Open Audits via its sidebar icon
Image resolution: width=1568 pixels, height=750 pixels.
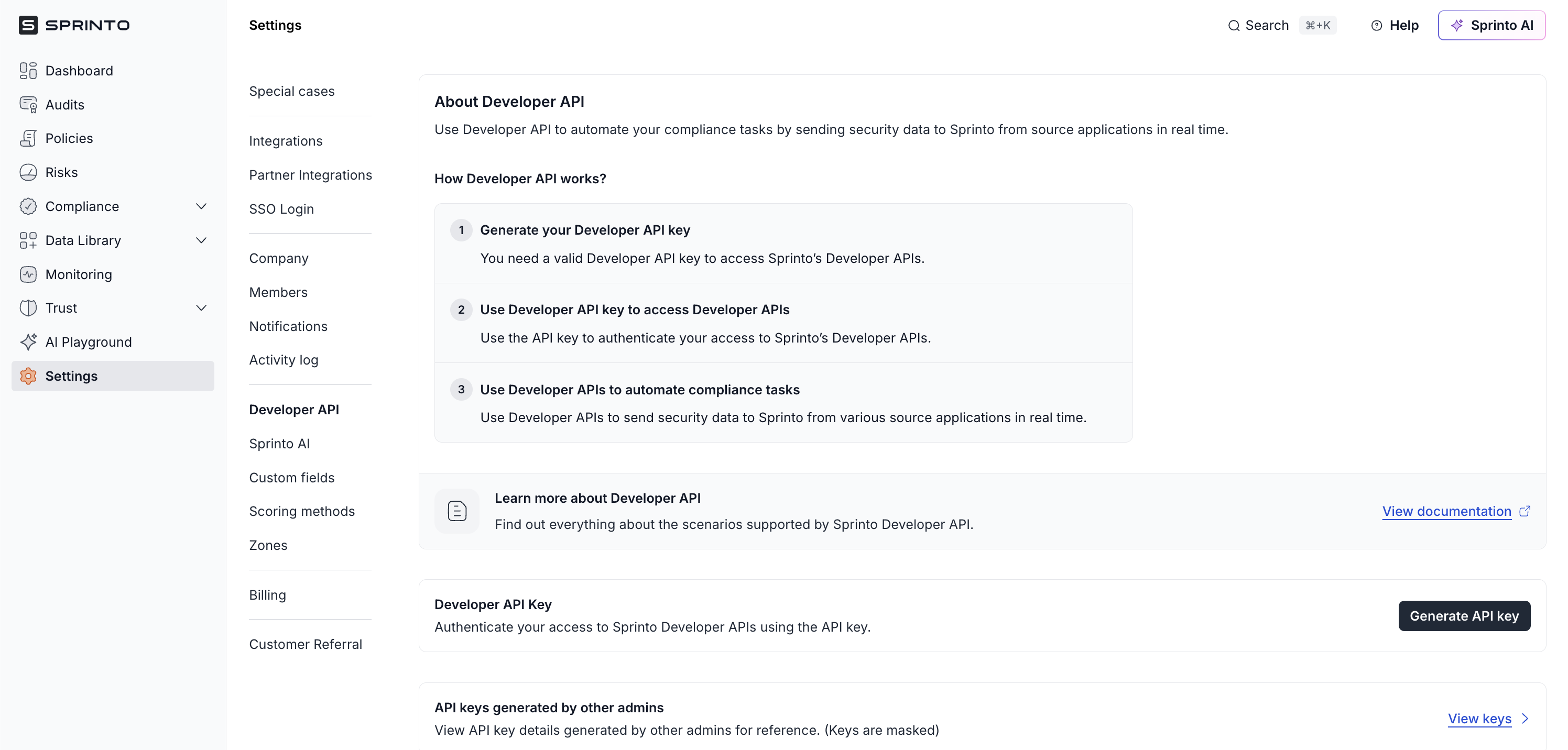[x=28, y=105]
